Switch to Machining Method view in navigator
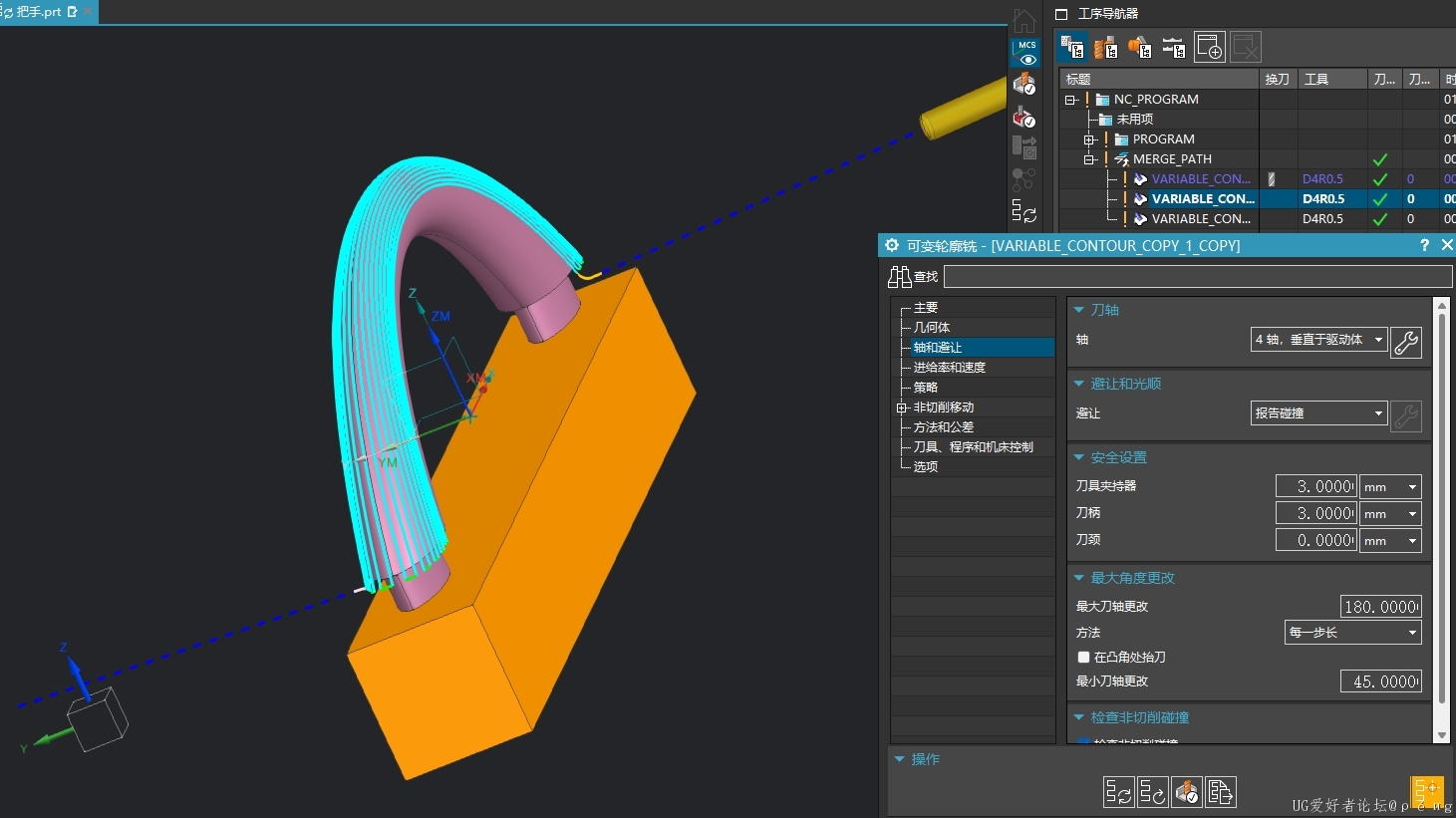This screenshot has height=818, width=1456. click(1174, 47)
